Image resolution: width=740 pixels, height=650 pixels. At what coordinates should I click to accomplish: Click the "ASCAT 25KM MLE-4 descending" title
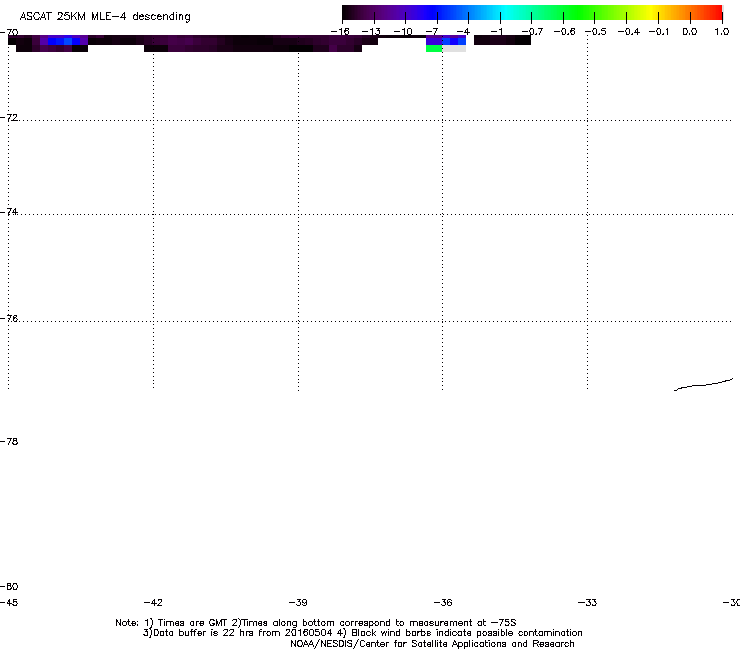pos(105,17)
